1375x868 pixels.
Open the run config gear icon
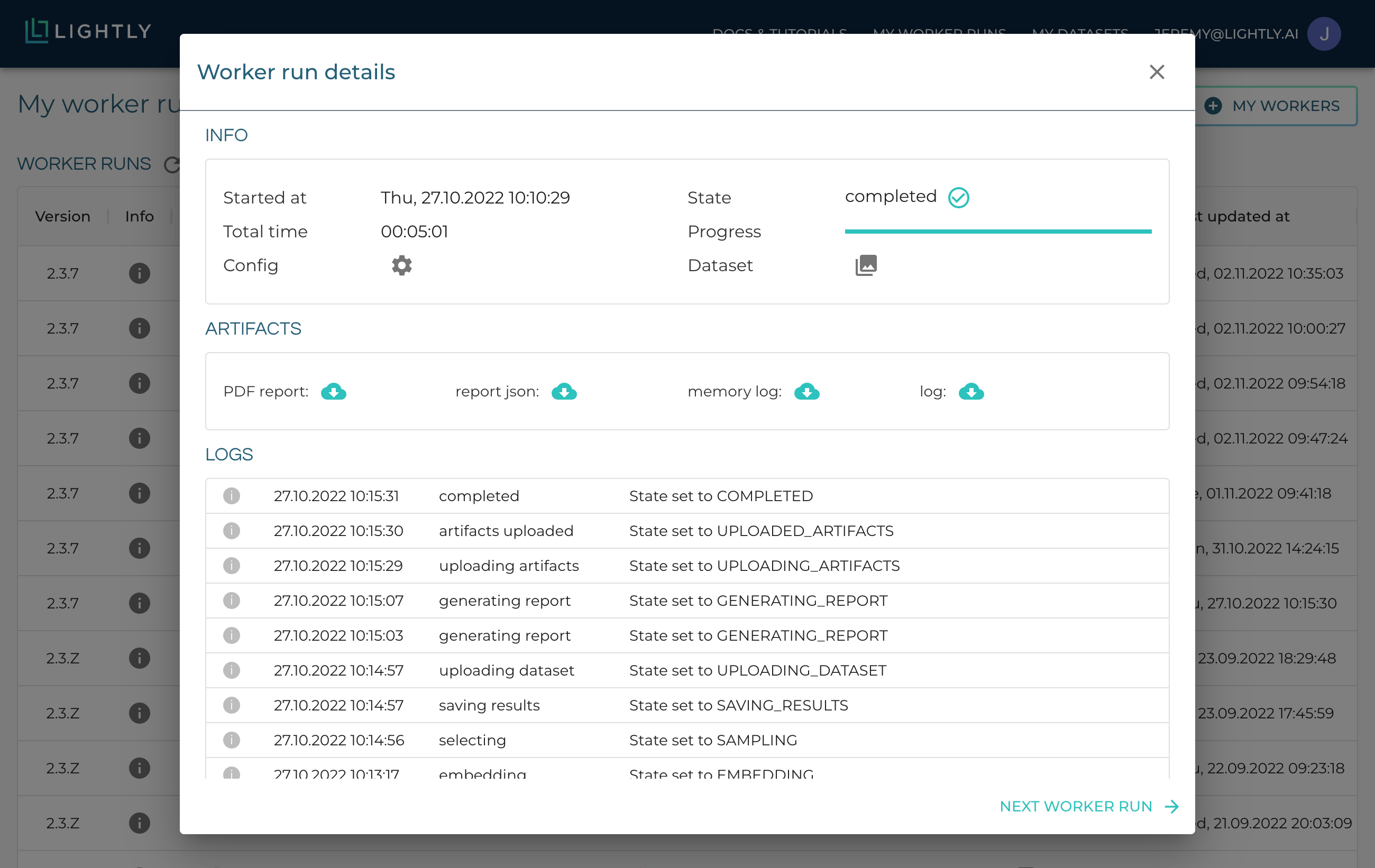click(401, 265)
